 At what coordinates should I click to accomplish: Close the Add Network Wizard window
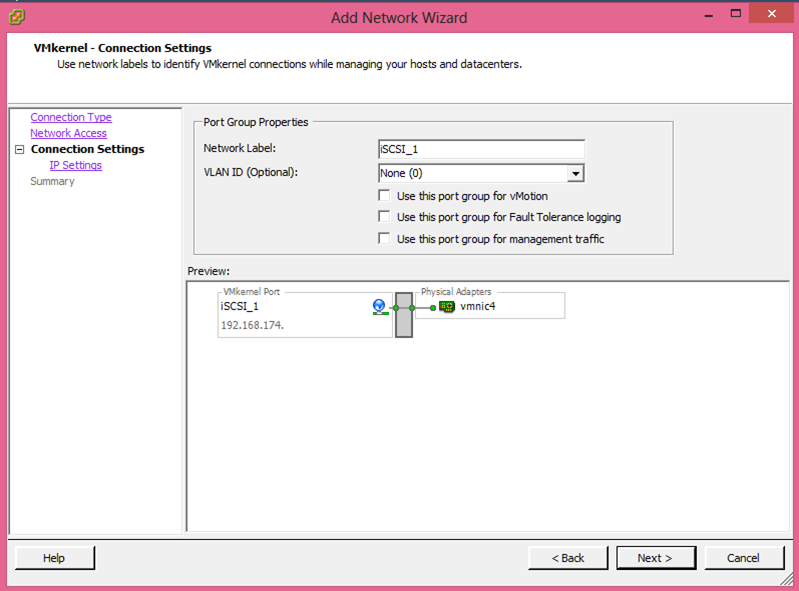coord(771,14)
